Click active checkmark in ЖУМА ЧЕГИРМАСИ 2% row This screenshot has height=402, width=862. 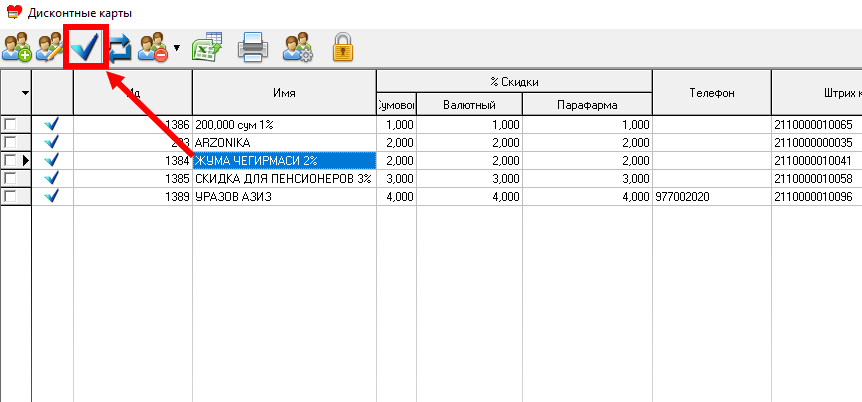[x=52, y=161]
